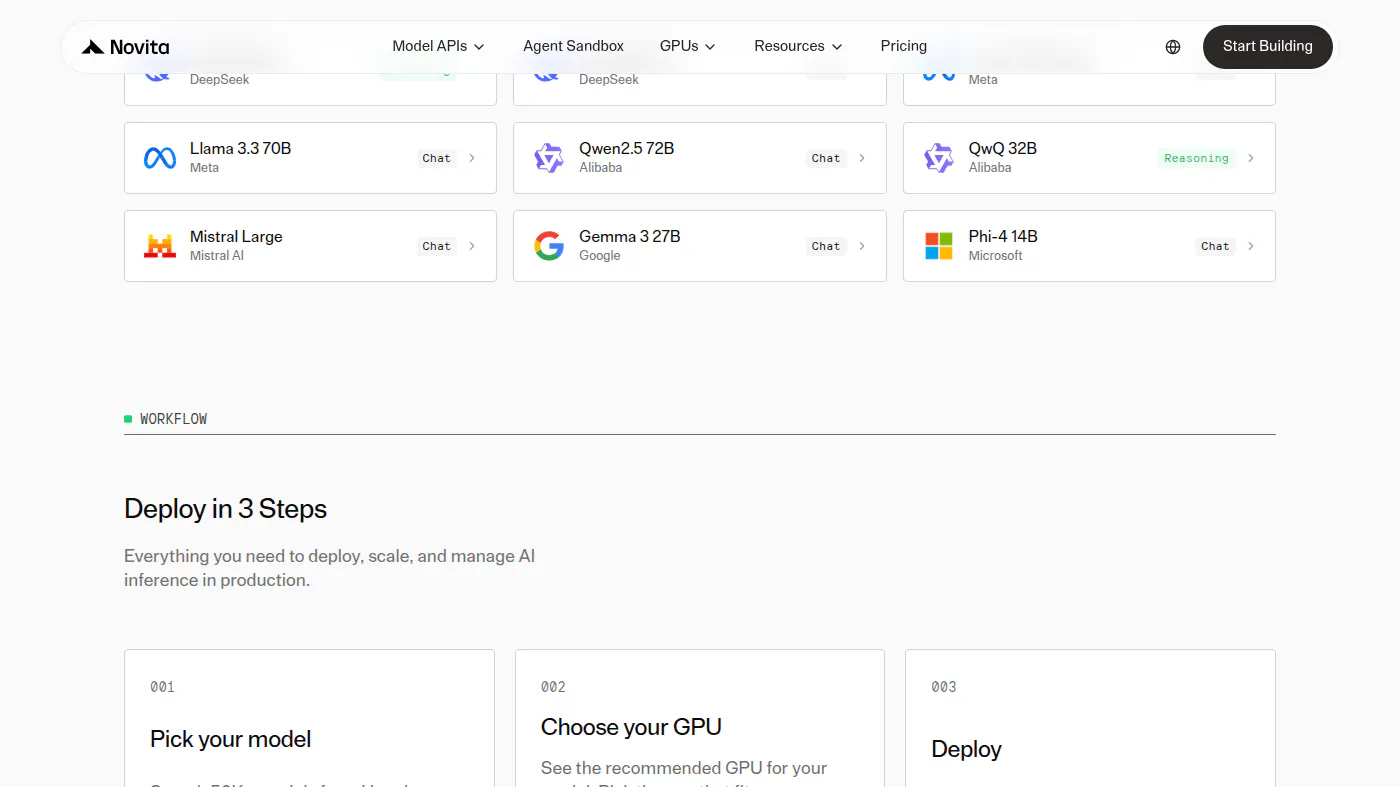Screen dimensions: 1400x787
Task: Click the step number 002 label
Action: 553,687
